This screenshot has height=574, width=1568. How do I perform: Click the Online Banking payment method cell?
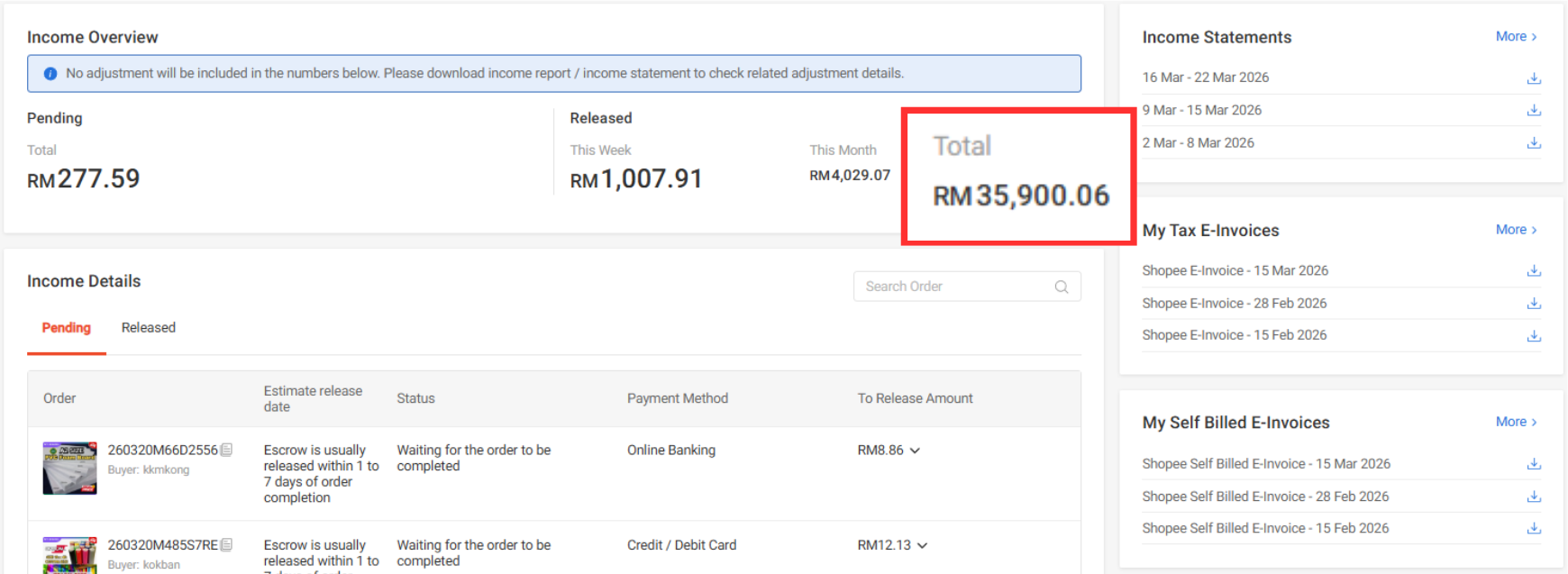pos(671,451)
